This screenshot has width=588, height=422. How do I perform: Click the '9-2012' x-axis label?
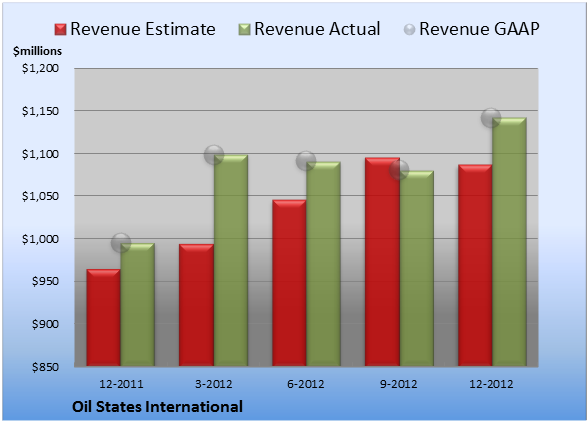click(399, 384)
